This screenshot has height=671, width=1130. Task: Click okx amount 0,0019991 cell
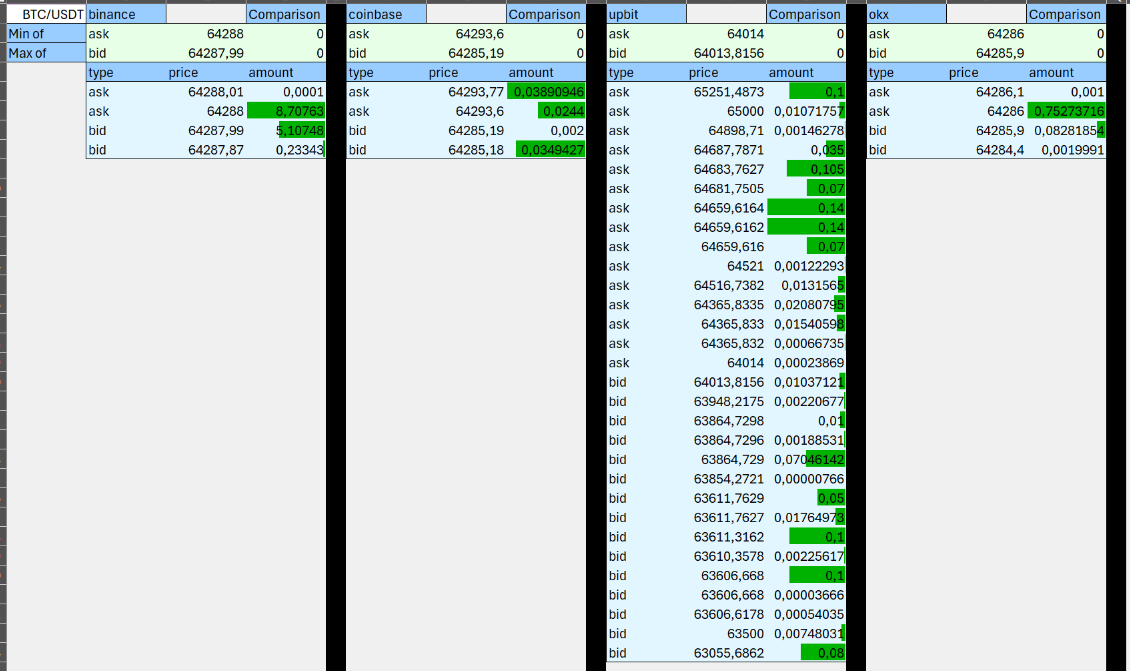click(x=1066, y=150)
